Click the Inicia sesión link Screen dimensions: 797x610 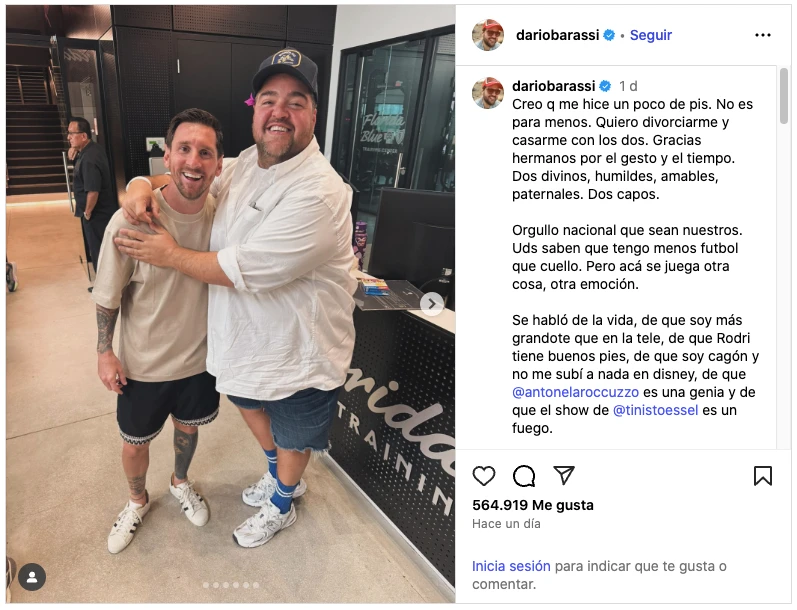(x=511, y=566)
